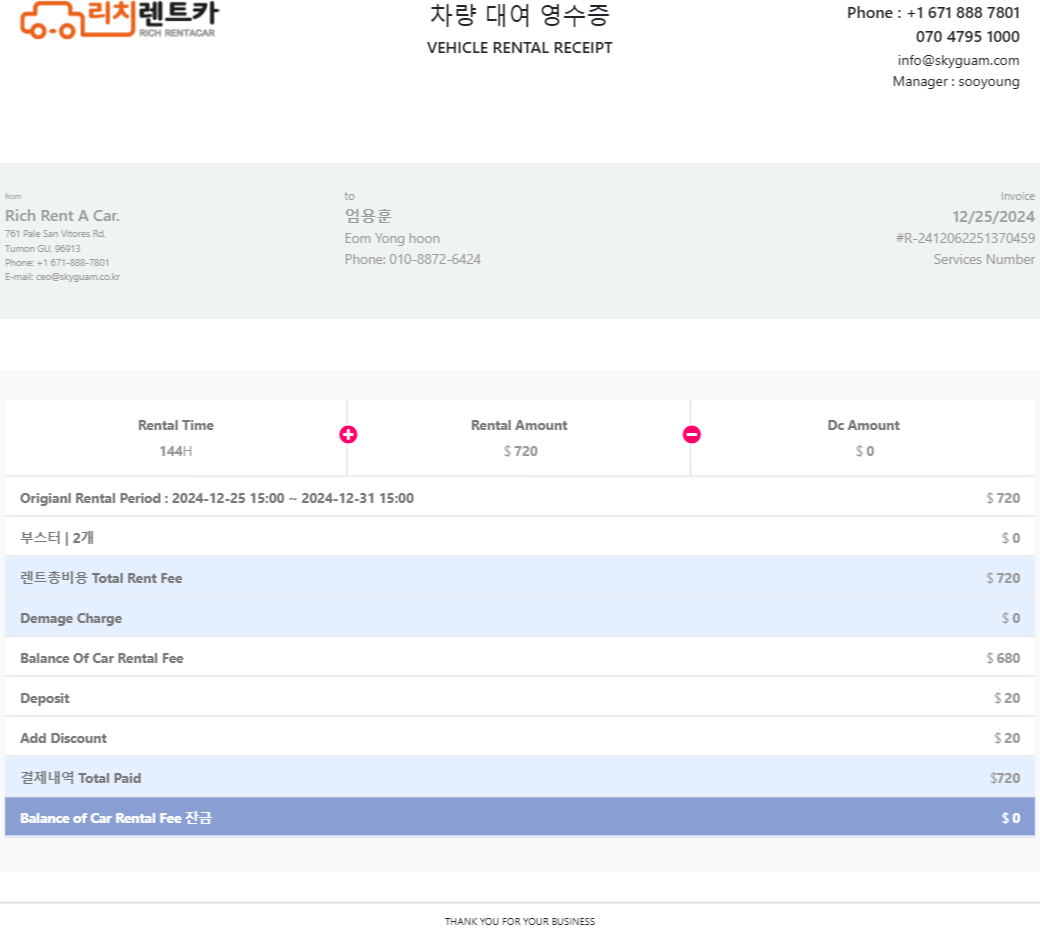Click the Add Discount row
Viewport: 1040px width, 929px height.
coord(519,738)
